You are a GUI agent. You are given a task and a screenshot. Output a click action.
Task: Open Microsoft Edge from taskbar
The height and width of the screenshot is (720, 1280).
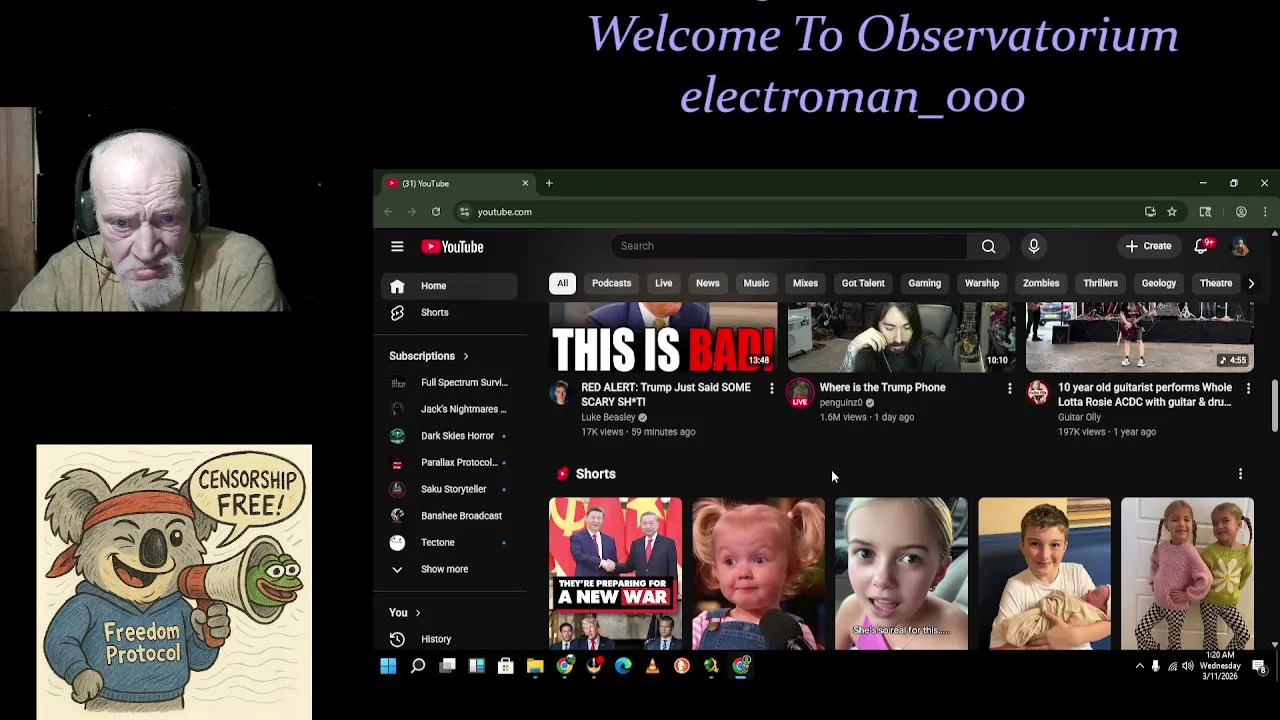623,666
